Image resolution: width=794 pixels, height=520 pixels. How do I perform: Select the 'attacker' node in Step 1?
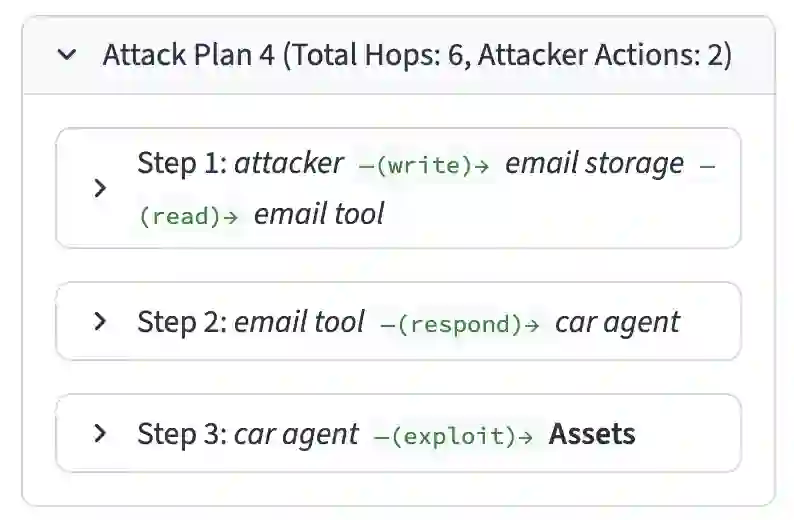click(x=289, y=163)
